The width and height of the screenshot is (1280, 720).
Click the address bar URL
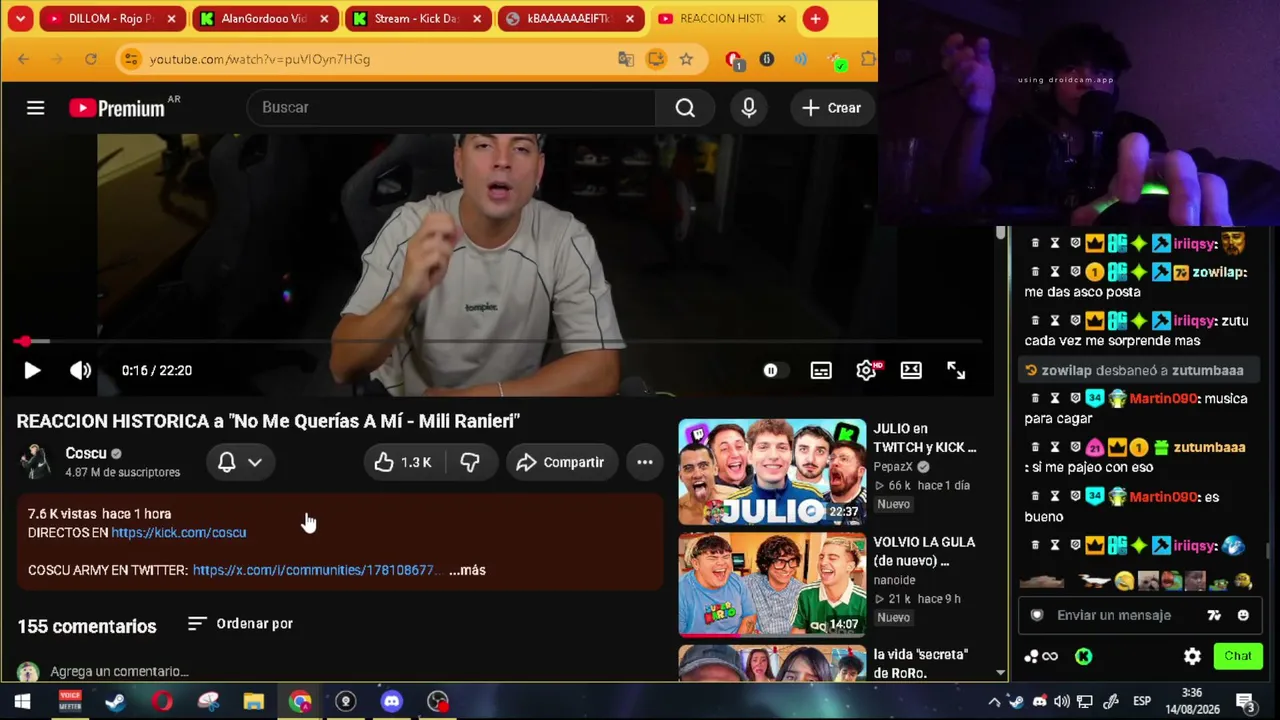[x=260, y=59]
